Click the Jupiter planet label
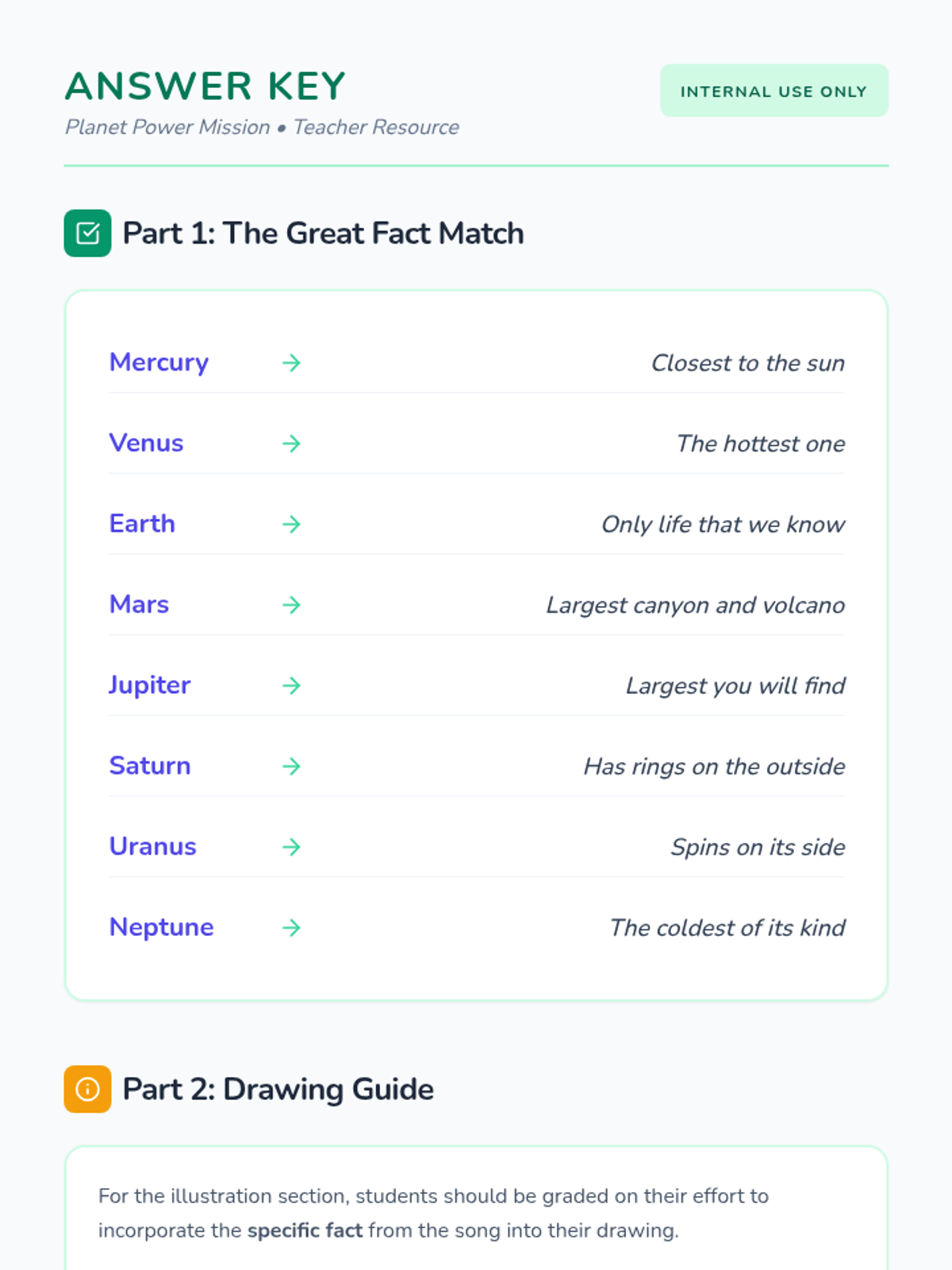 (x=150, y=685)
